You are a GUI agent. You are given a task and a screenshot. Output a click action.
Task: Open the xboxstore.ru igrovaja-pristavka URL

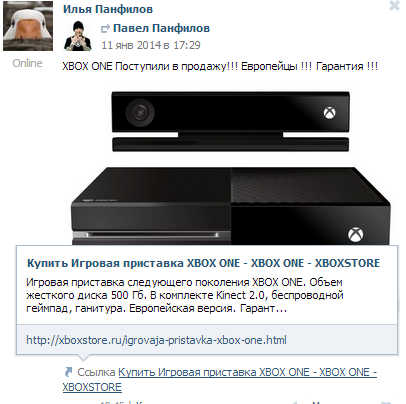[x=156, y=340]
